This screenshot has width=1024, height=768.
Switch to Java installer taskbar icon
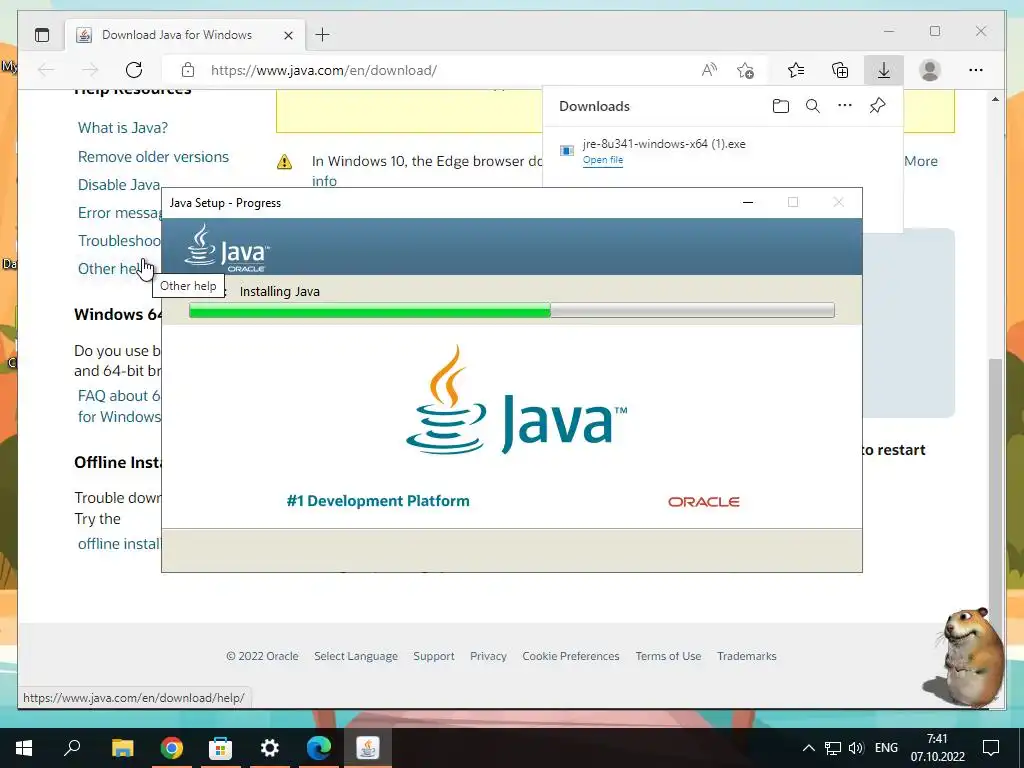coord(368,748)
